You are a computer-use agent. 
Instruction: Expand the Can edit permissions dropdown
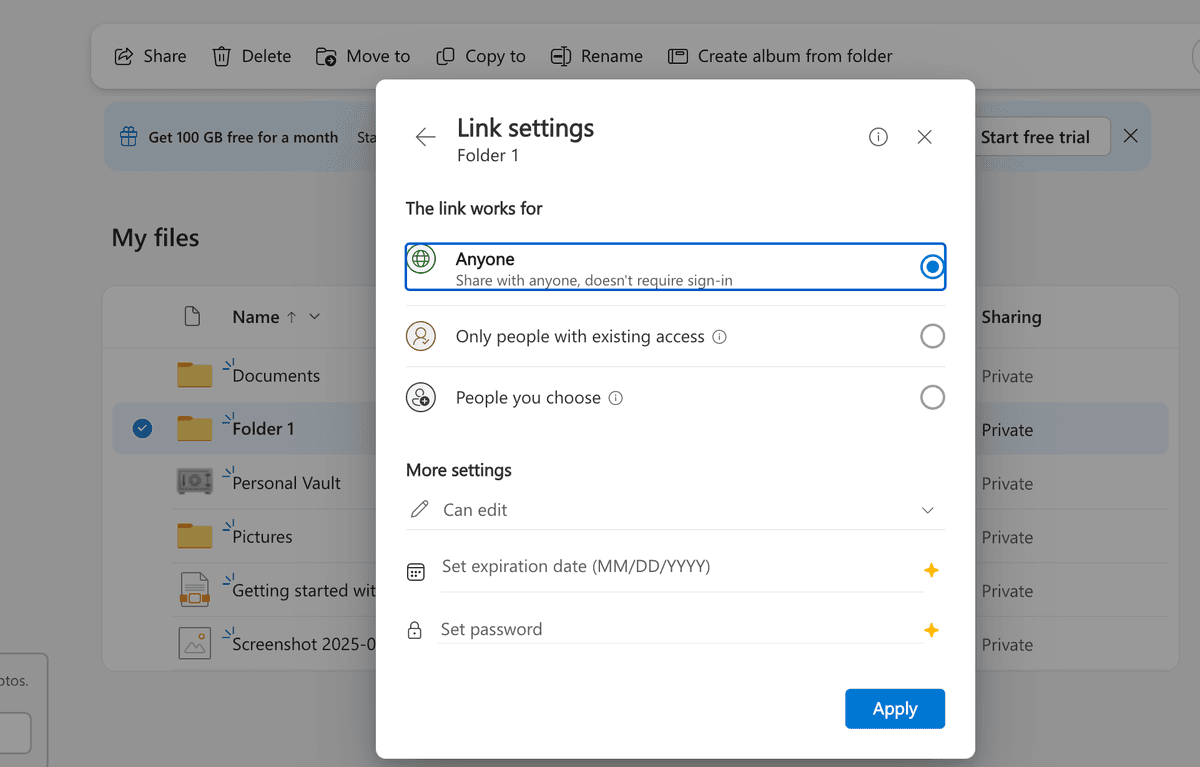pos(927,510)
